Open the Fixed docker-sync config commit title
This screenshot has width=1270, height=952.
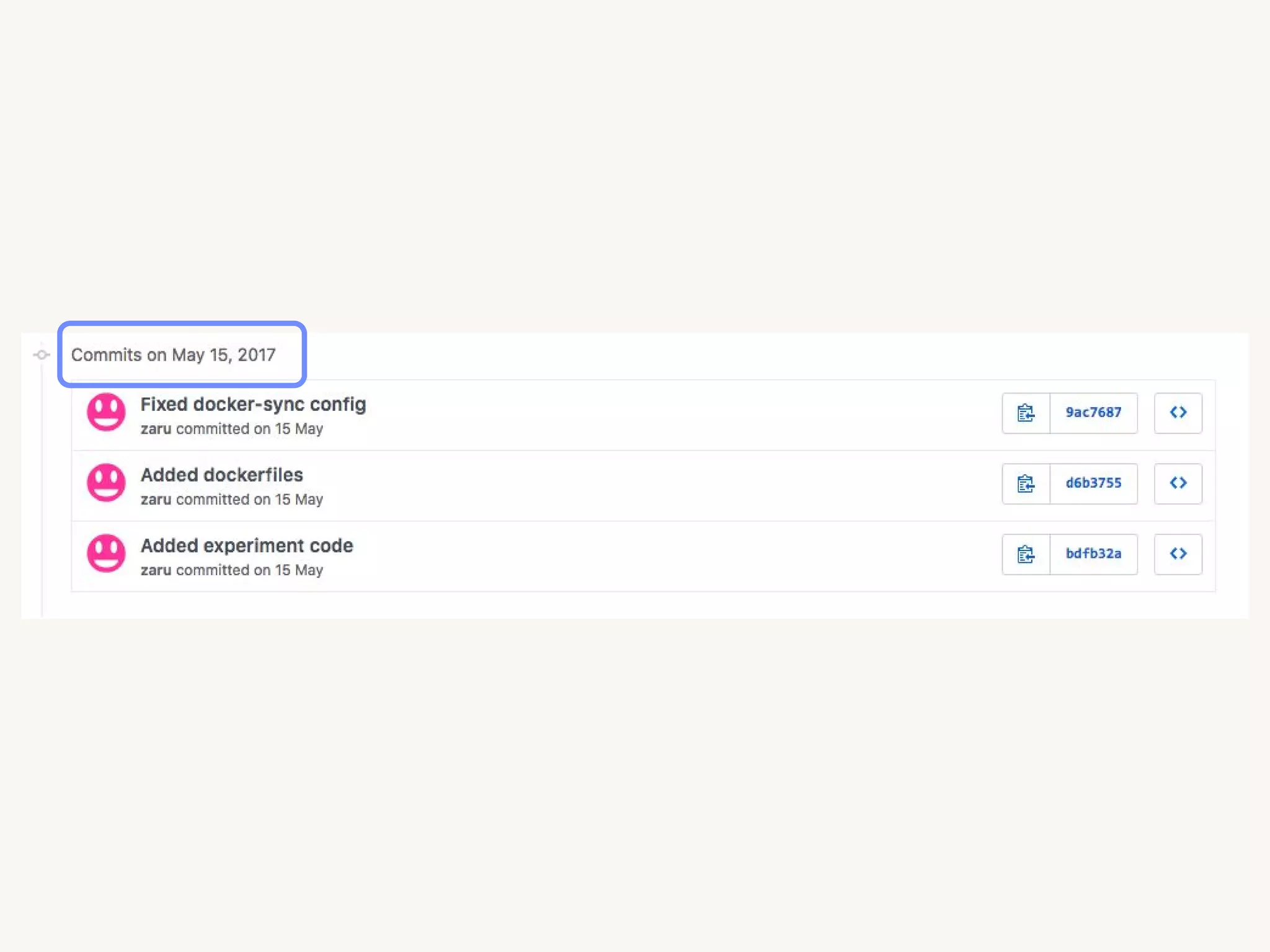[x=253, y=405]
